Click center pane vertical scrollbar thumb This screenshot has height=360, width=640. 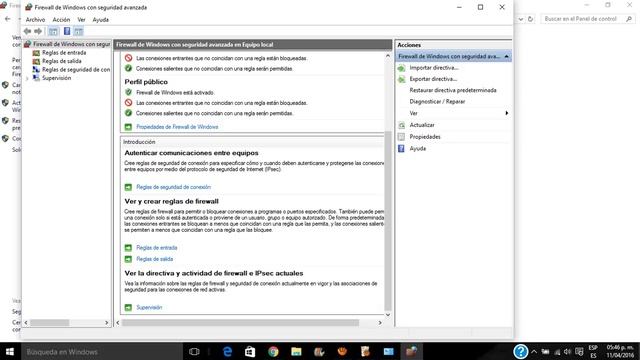click(x=388, y=220)
